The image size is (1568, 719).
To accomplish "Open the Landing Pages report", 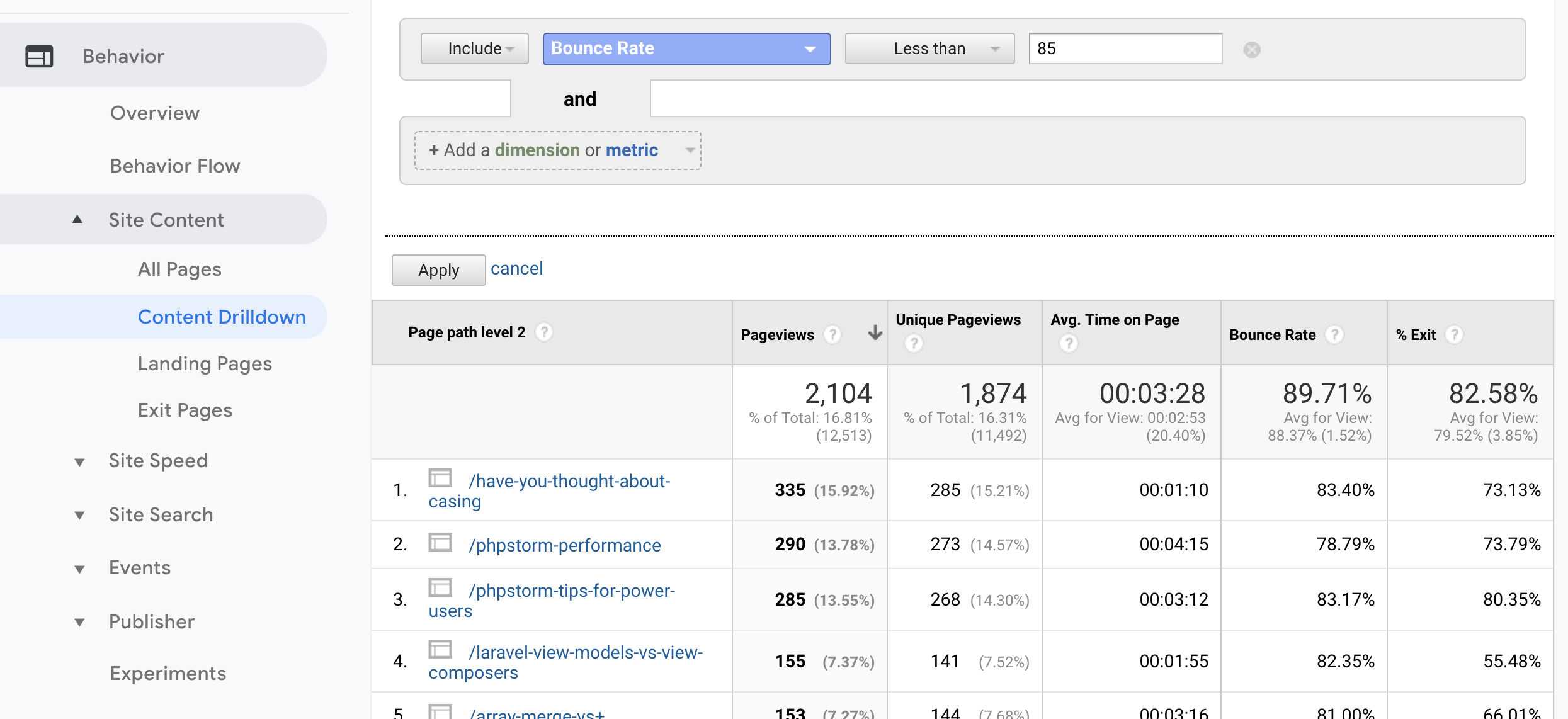I will (205, 364).
